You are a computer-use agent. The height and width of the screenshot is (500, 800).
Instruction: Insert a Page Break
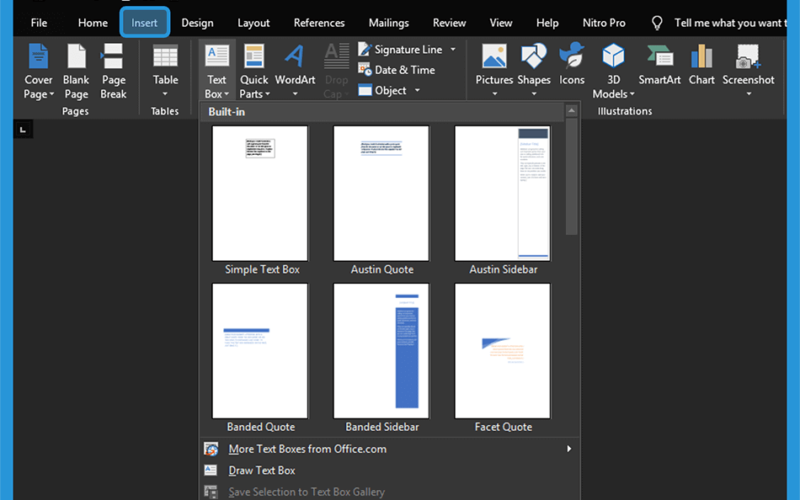click(x=113, y=71)
